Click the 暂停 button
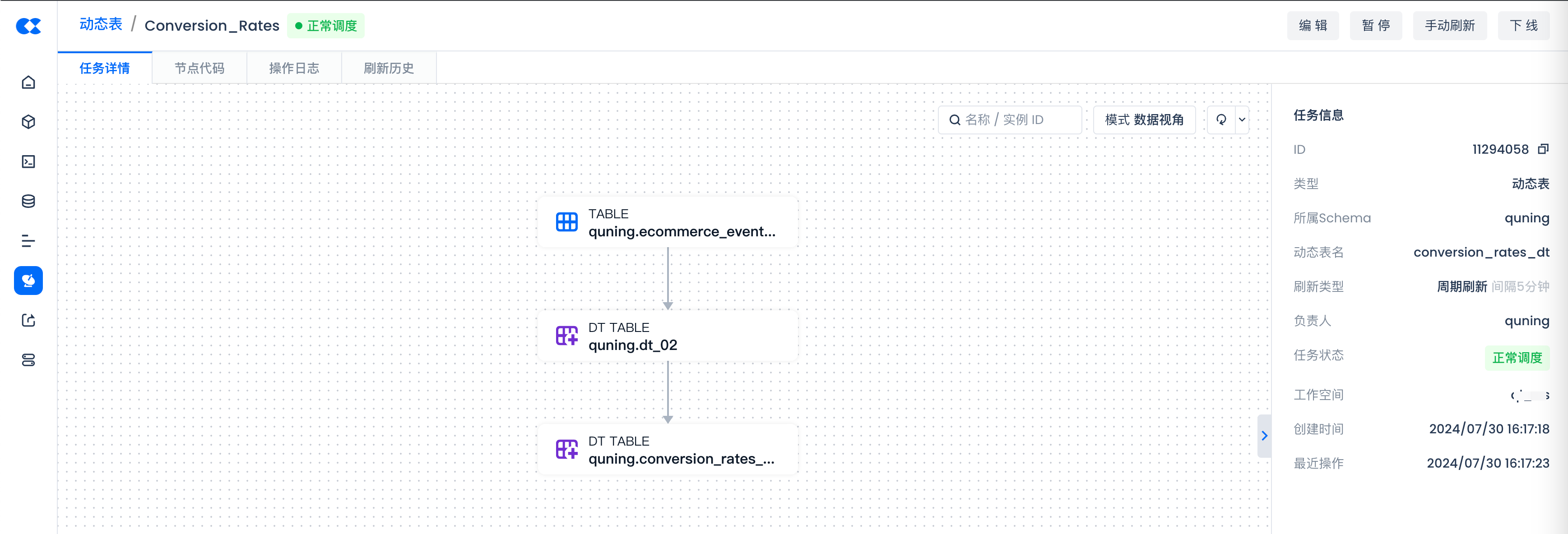Image resolution: width=1568 pixels, height=534 pixels. [1376, 26]
